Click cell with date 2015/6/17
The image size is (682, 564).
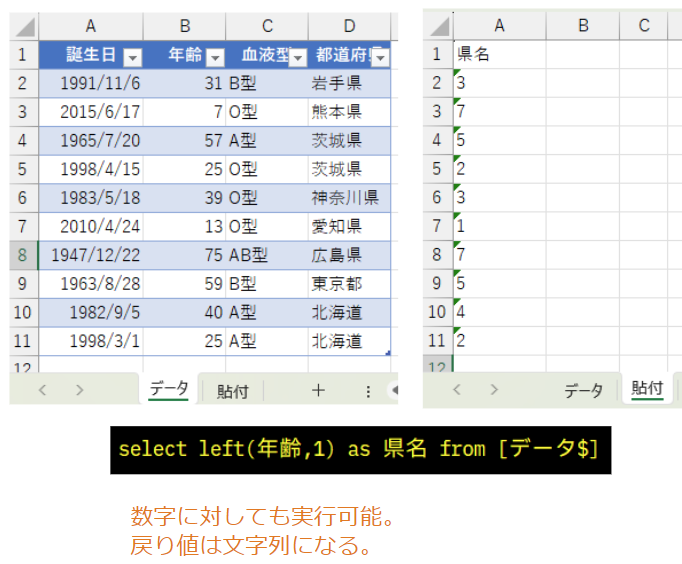[91, 112]
